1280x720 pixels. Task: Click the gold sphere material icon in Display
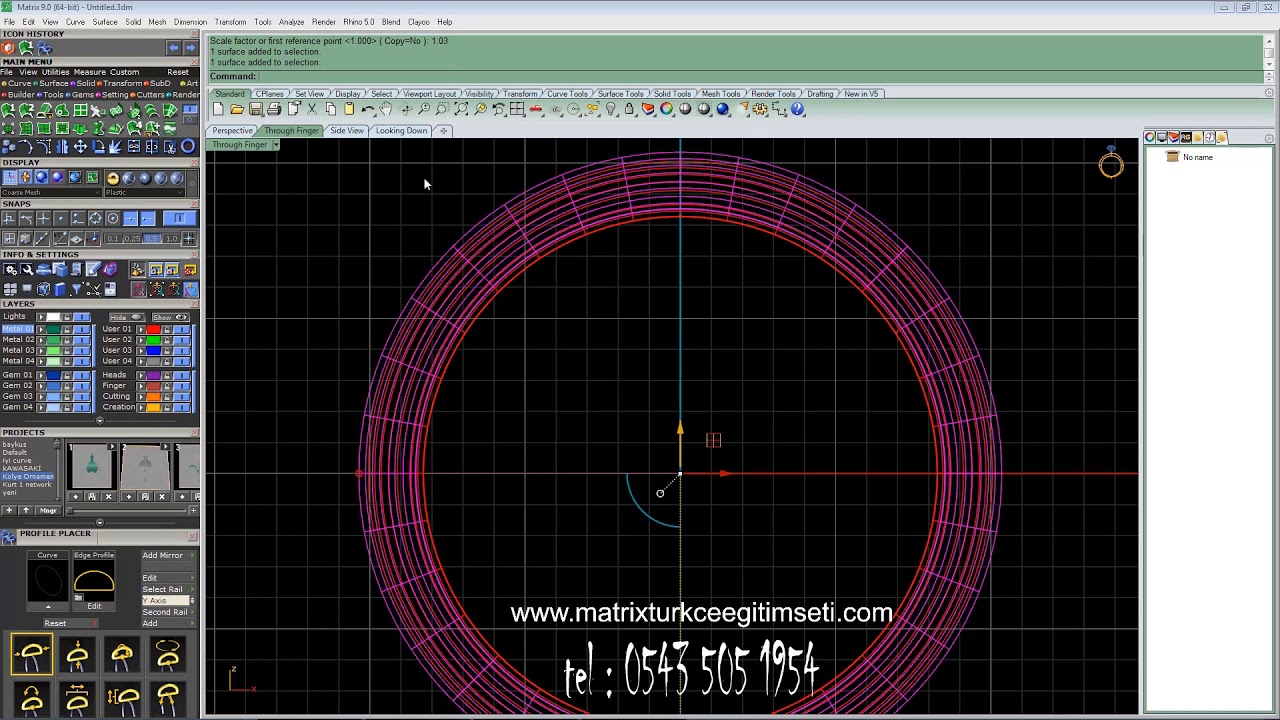(x=113, y=178)
